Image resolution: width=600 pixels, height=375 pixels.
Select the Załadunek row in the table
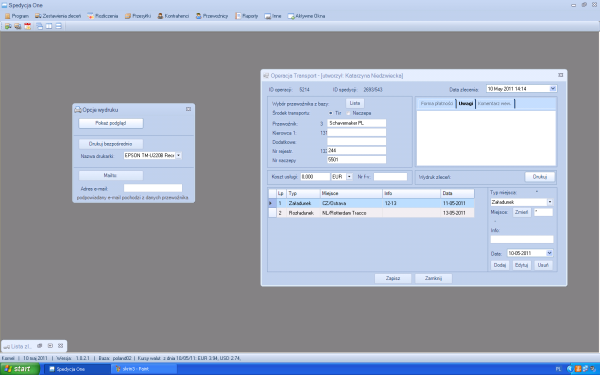tap(371, 203)
